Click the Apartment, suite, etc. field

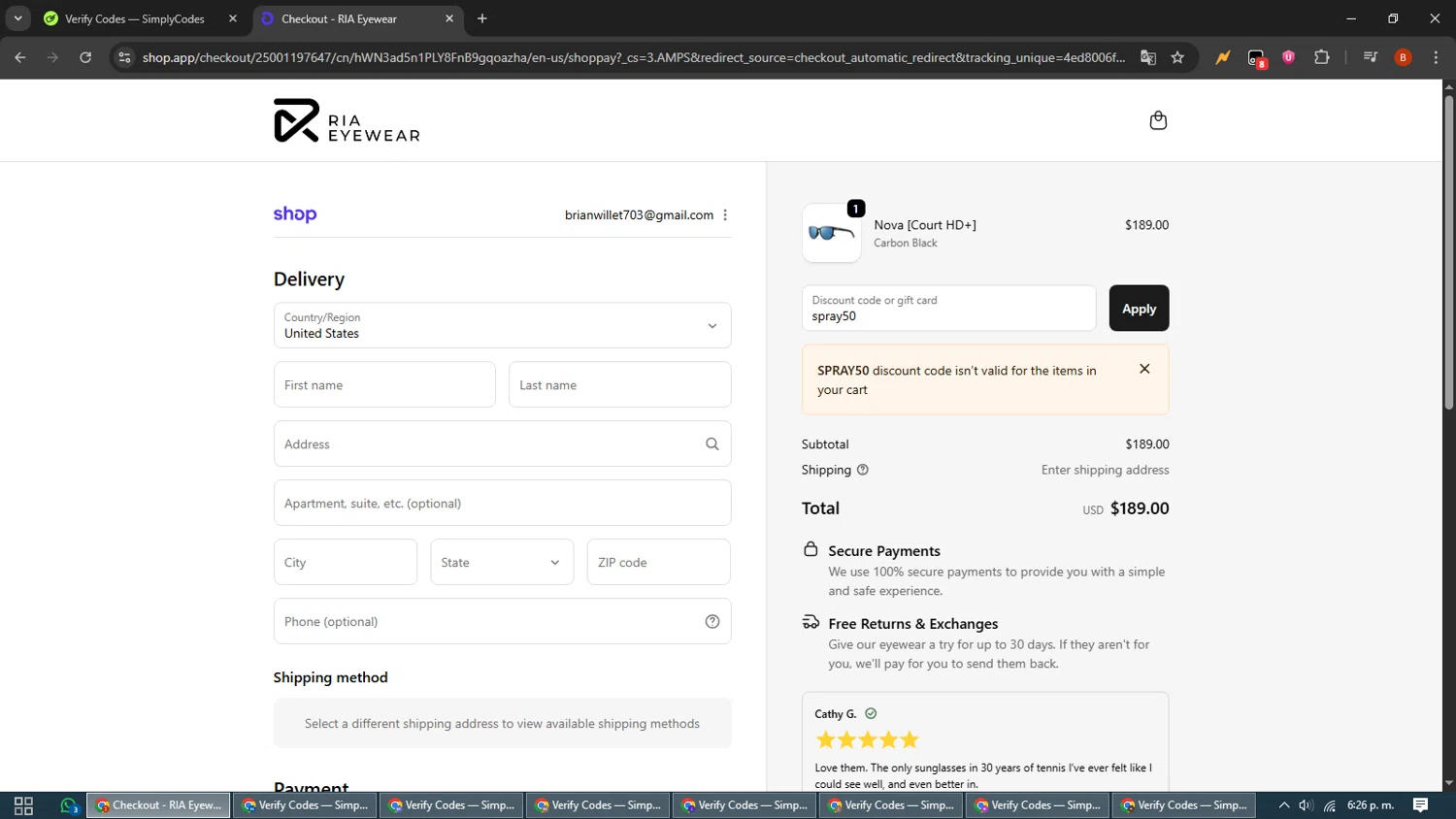tap(502, 504)
